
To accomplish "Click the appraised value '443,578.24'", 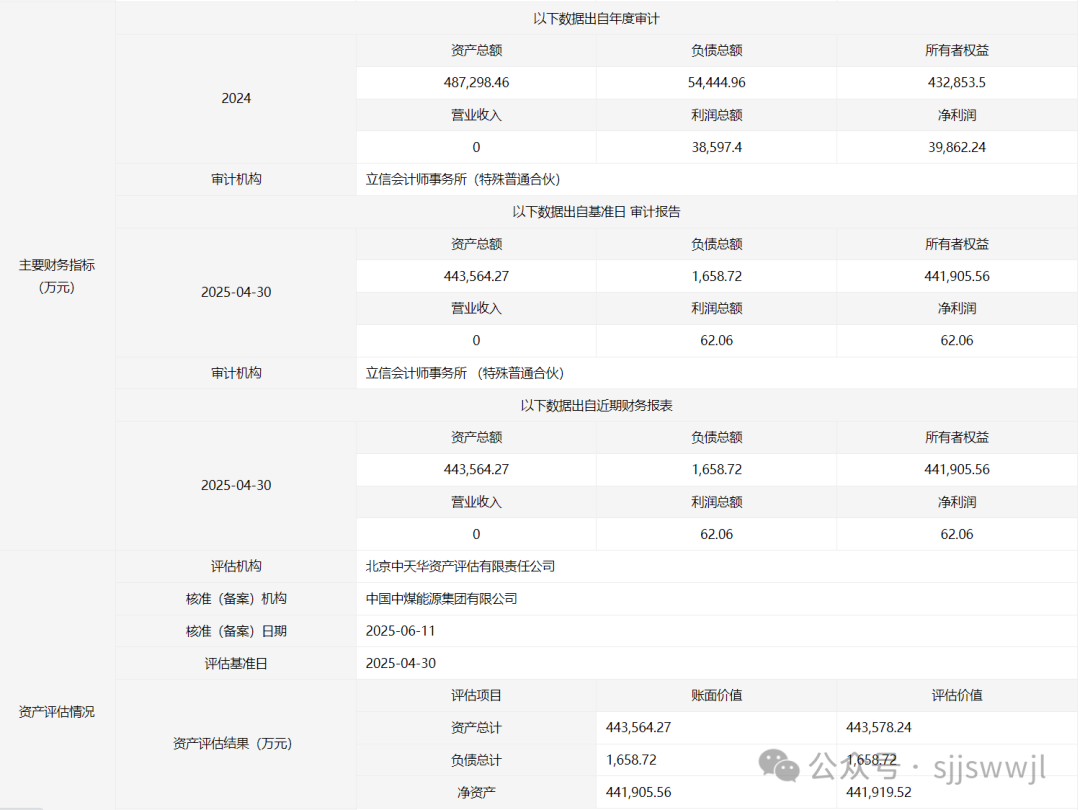I will (x=878, y=728).
